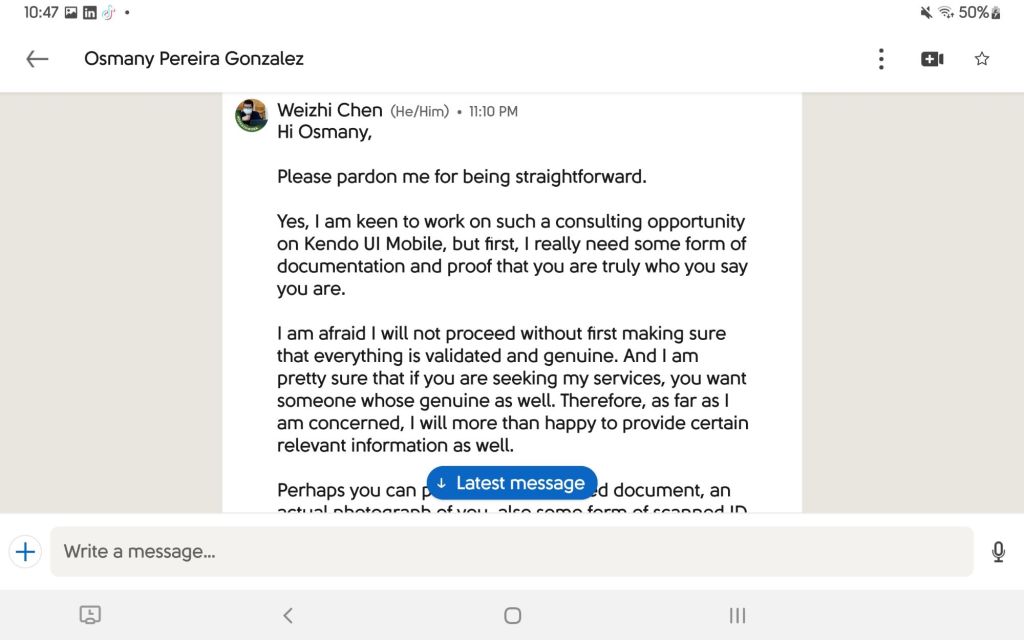1024x640 pixels.
Task: Open the three-dot more options menu
Action: [880, 59]
